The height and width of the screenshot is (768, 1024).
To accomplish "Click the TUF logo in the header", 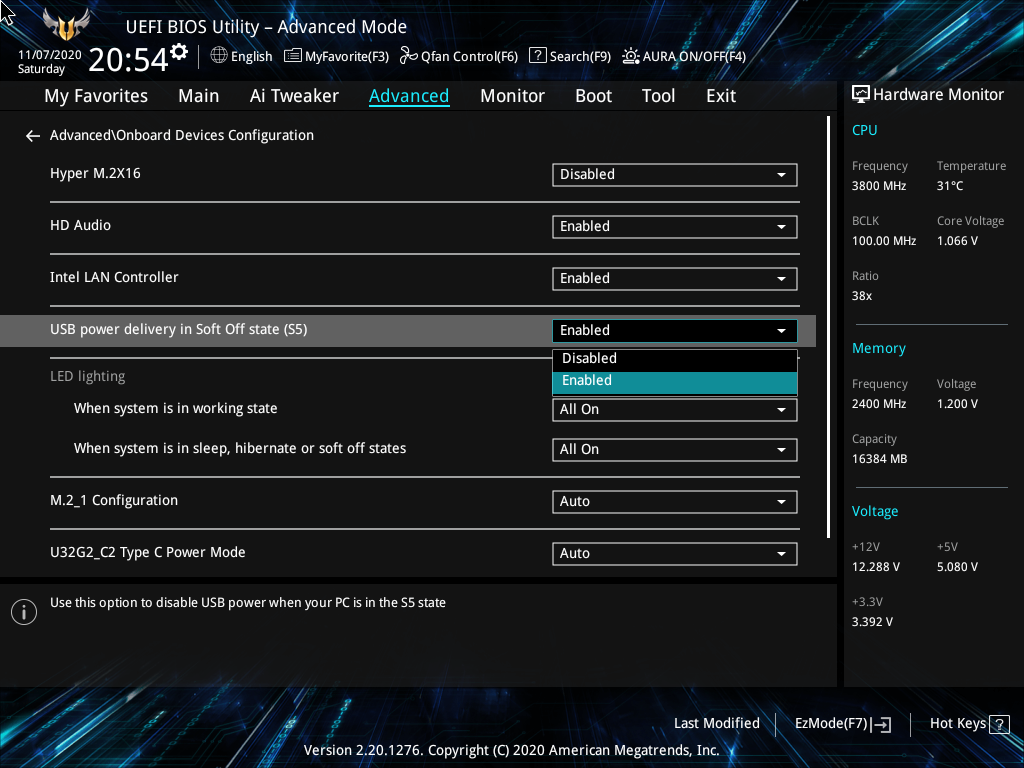I will [x=66, y=25].
